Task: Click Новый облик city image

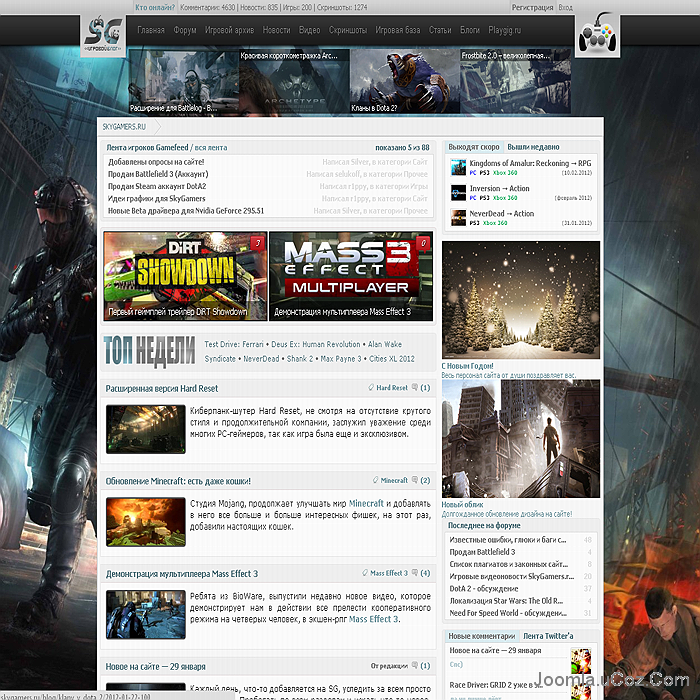Action: coord(521,439)
